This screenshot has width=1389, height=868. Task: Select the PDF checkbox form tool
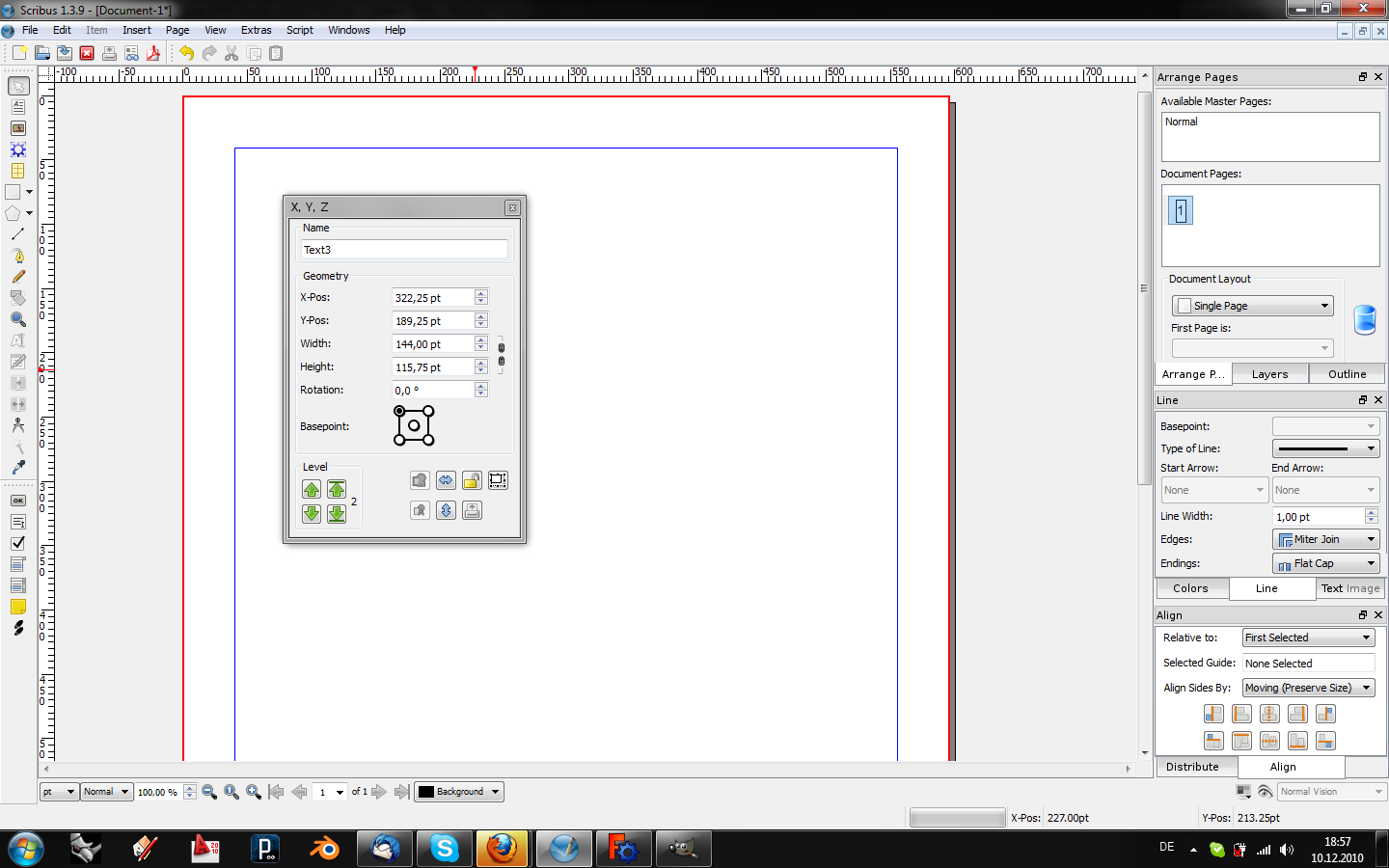17,543
